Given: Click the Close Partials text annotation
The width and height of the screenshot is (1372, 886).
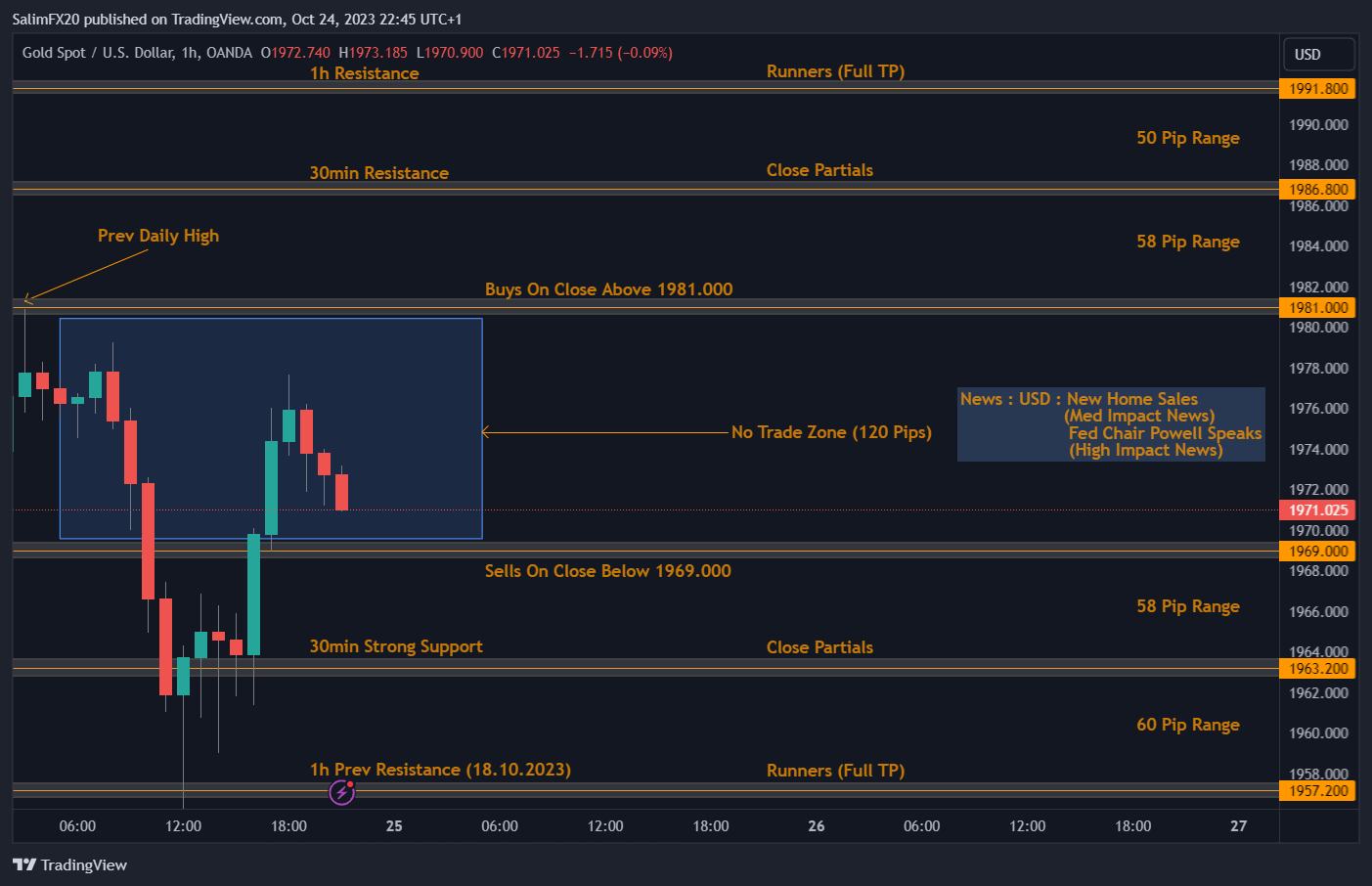Looking at the screenshot, I should click(x=819, y=169).
